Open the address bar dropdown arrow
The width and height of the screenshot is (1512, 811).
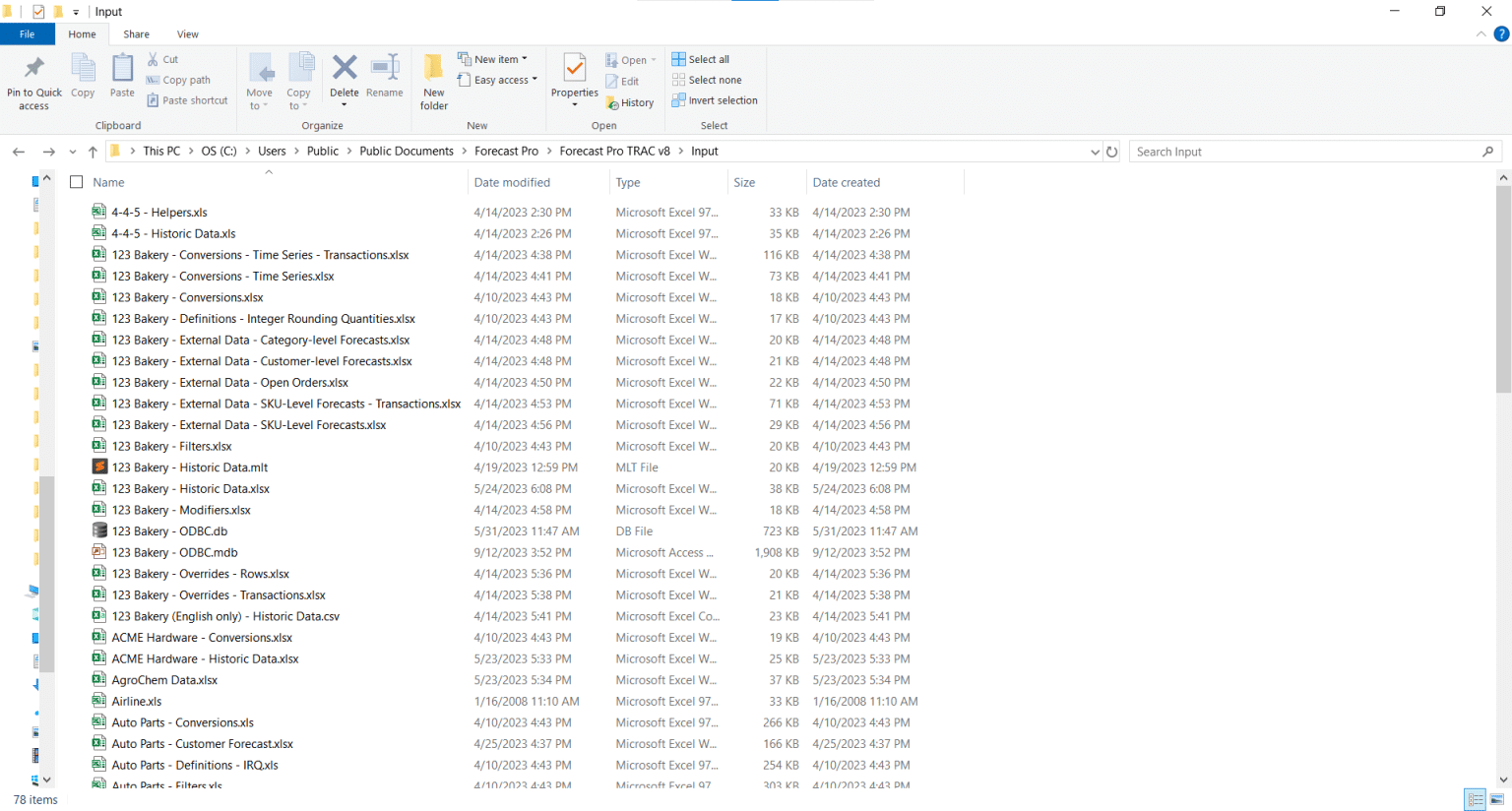tap(1095, 151)
